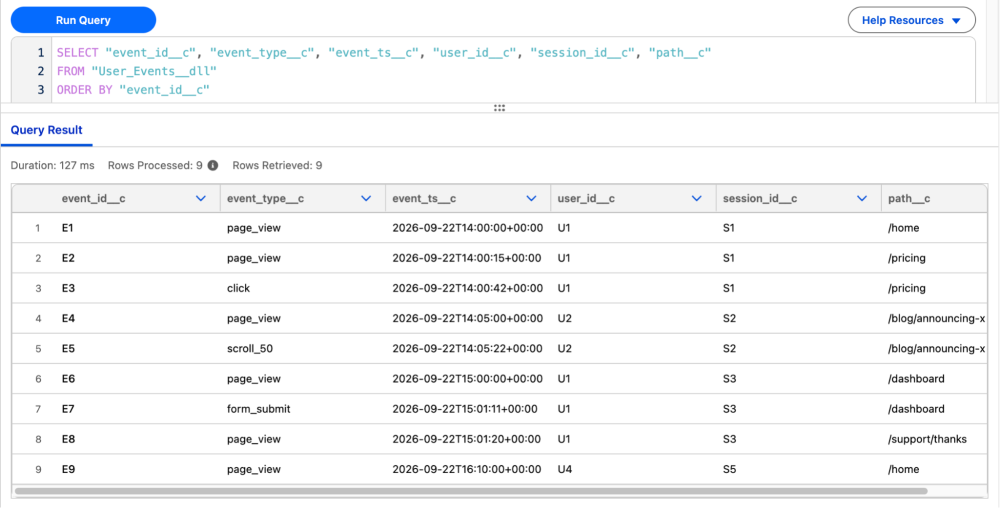Click the /pricing path cell in row E2
Screen dimensions: 1000x508
[x=907, y=258]
